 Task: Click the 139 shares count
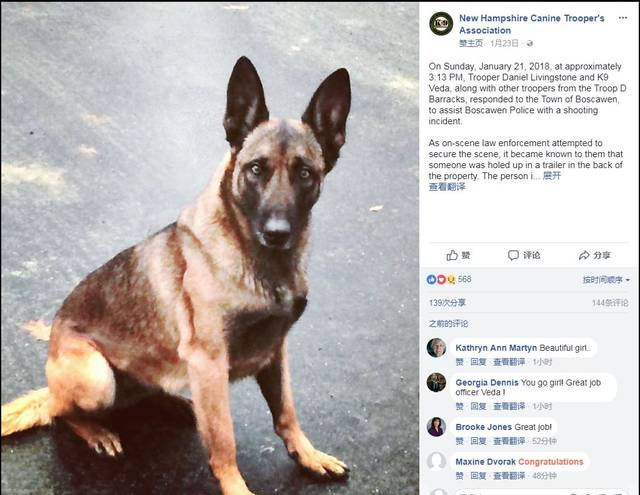[x=447, y=303]
